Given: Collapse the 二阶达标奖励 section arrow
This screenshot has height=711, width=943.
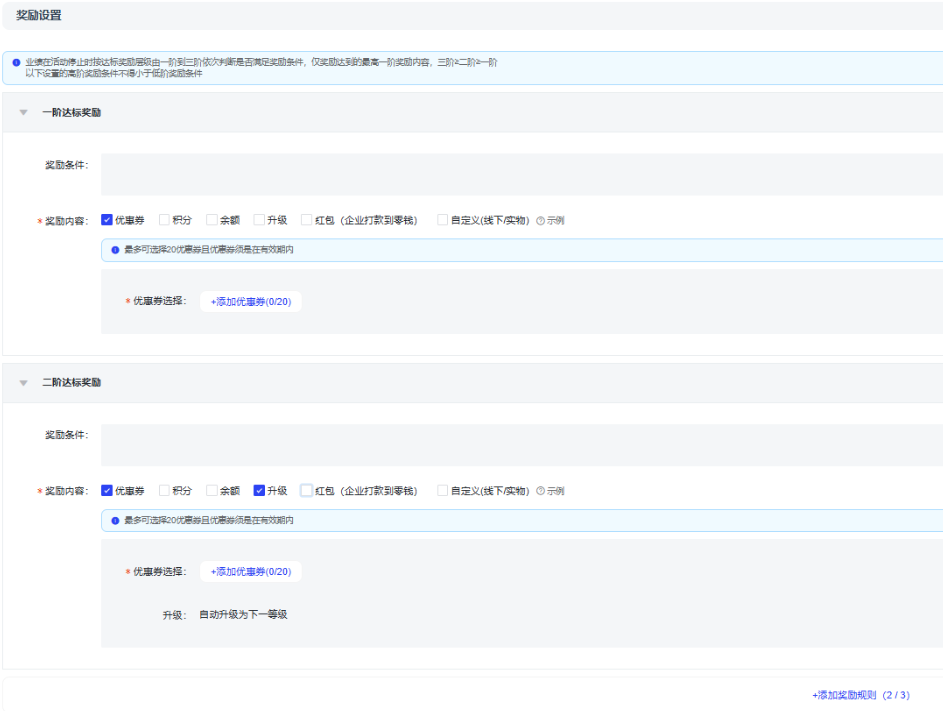Looking at the screenshot, I should 23,383.
